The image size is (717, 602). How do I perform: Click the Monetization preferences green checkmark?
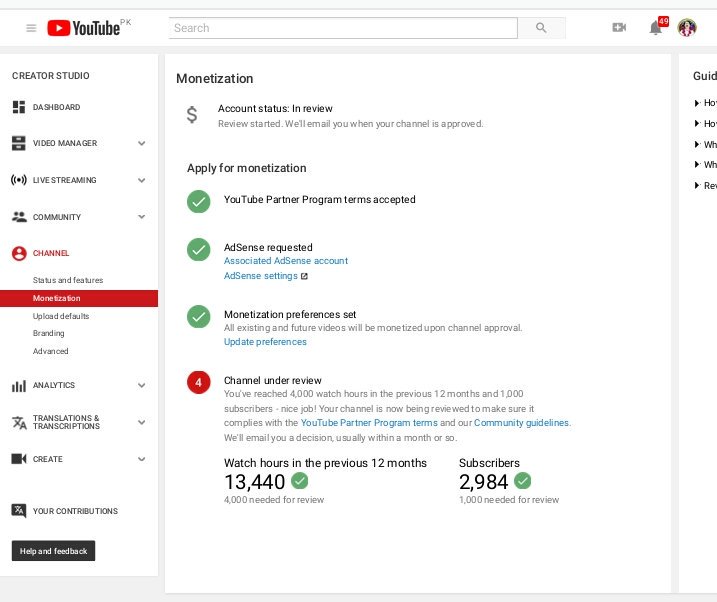pos(198,317)
